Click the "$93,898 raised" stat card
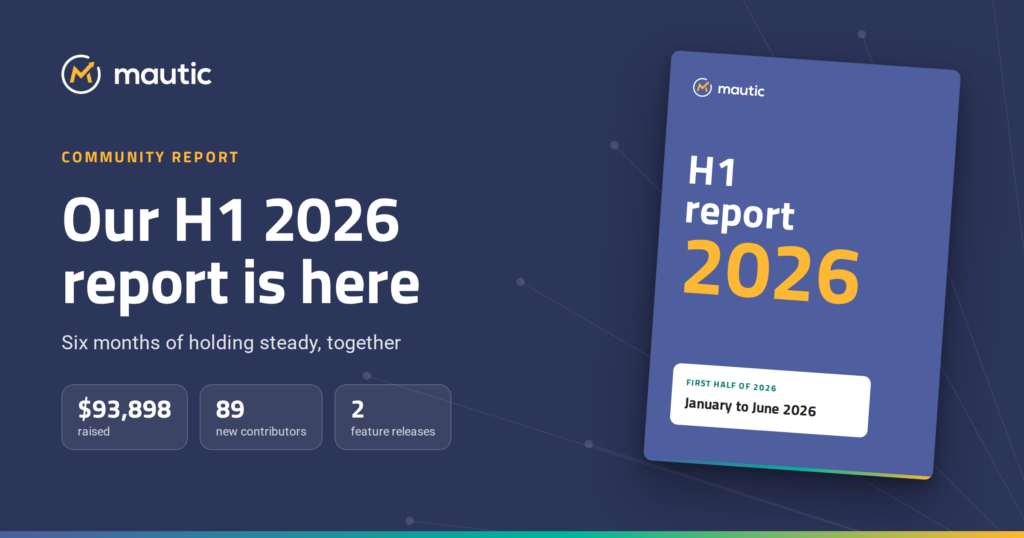 click(125, 417)
